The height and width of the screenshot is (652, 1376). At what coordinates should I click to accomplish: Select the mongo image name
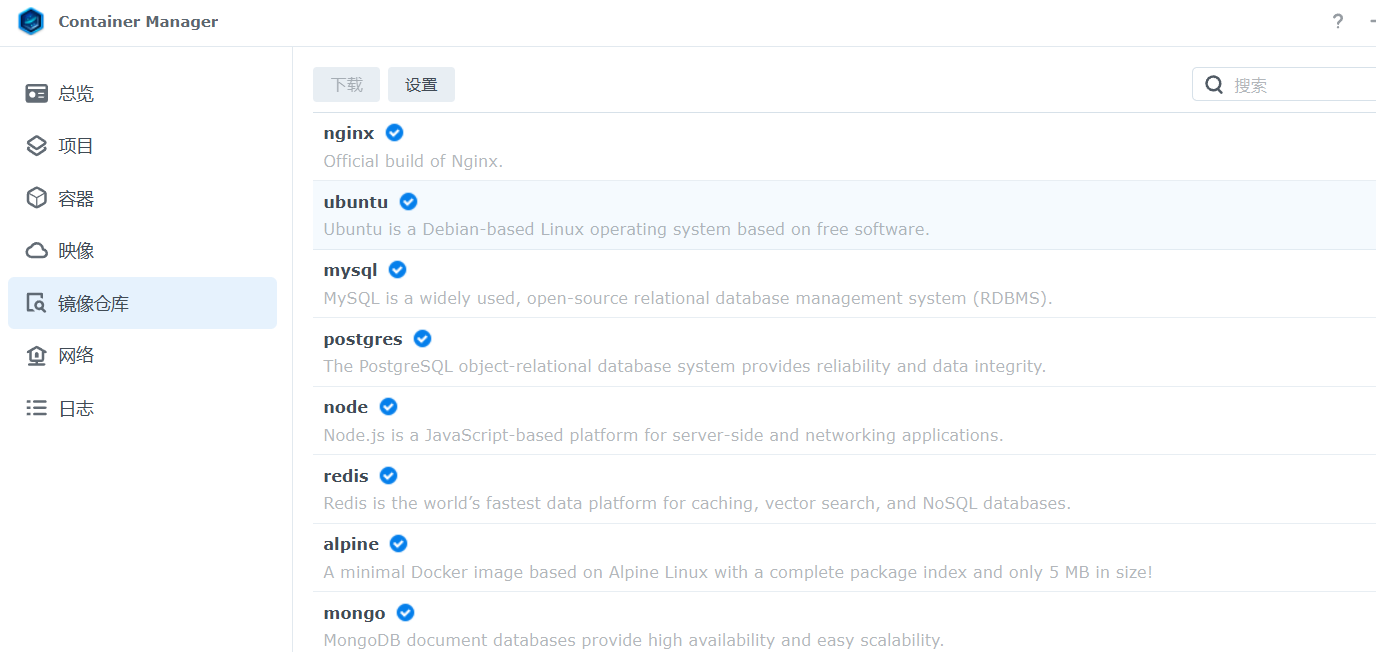(x=354, y=613)
